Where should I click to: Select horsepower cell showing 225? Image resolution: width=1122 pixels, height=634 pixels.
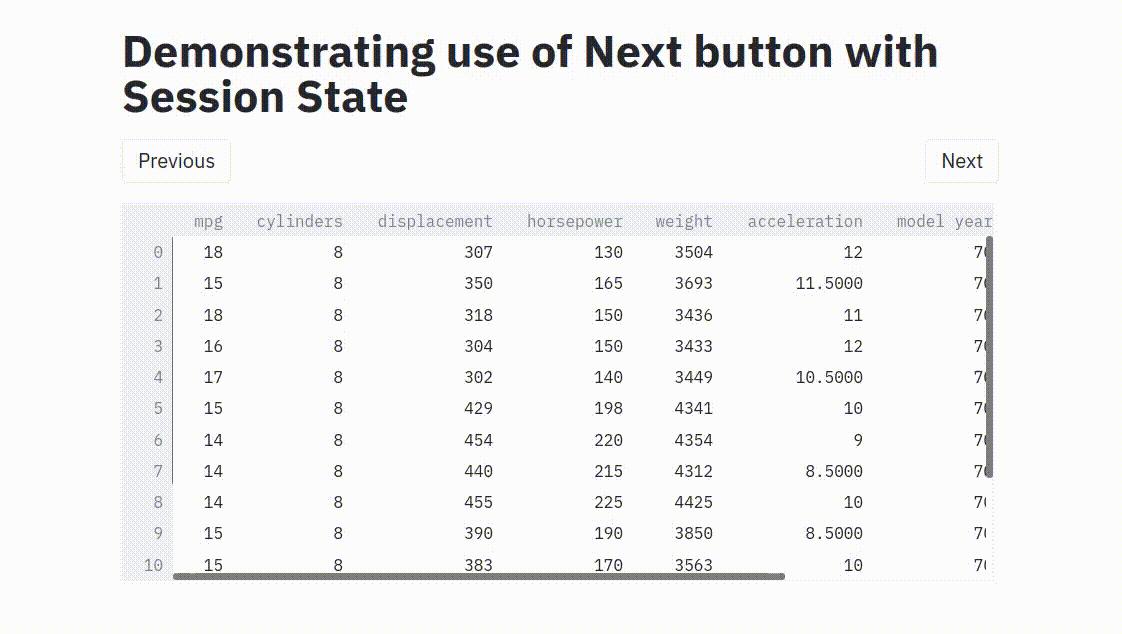click(607, 502)
